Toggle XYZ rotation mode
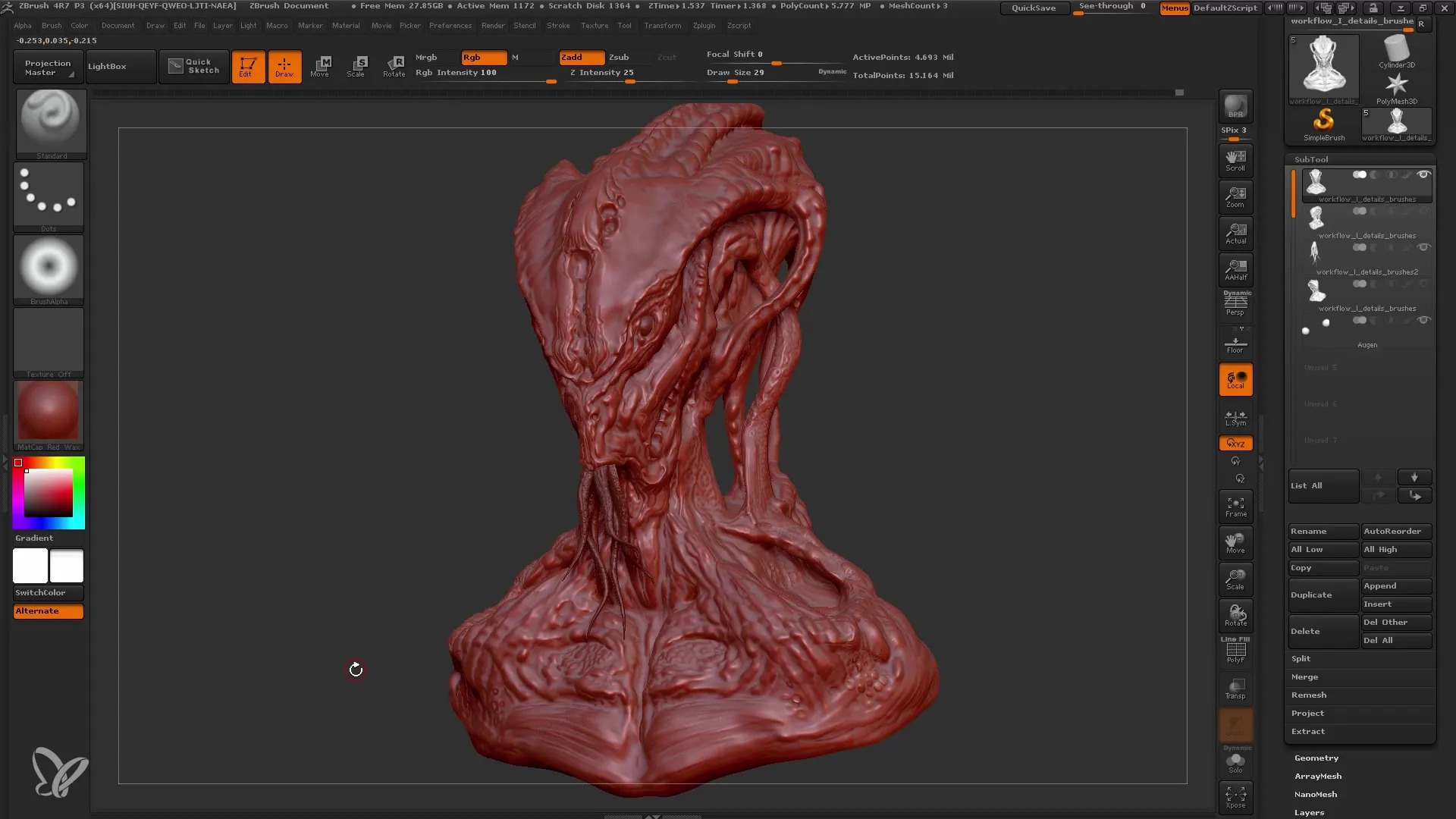 click(1235, 443)
